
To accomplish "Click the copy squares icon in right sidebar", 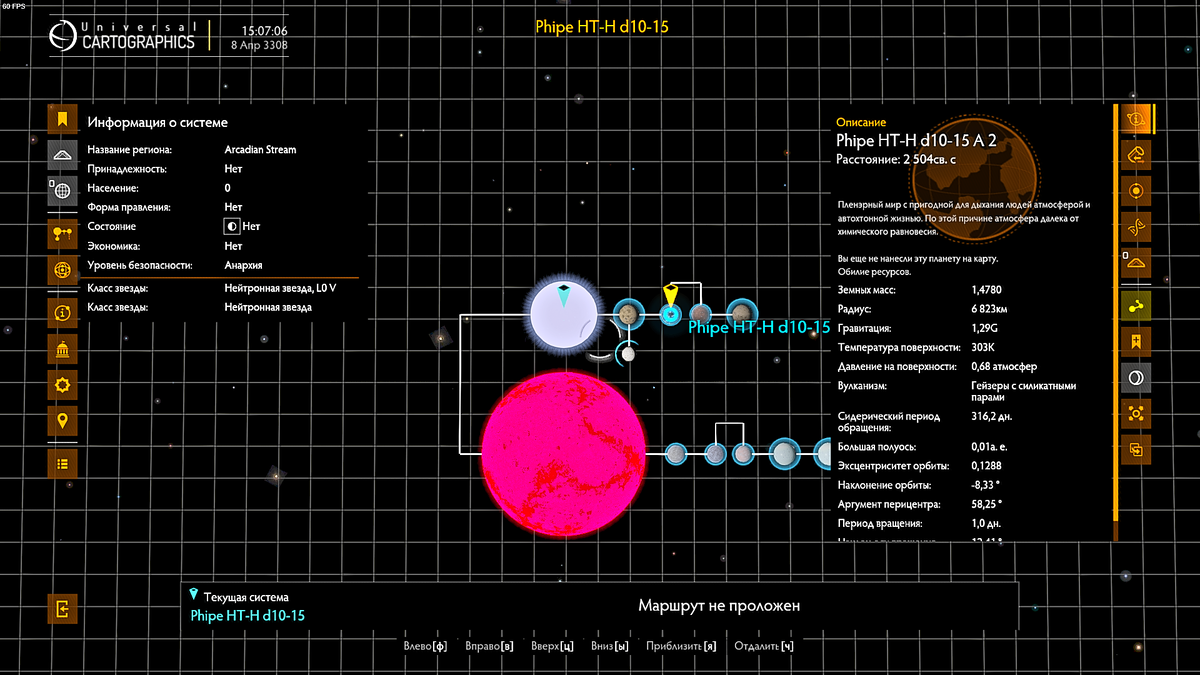I will tap(1136, 449).
